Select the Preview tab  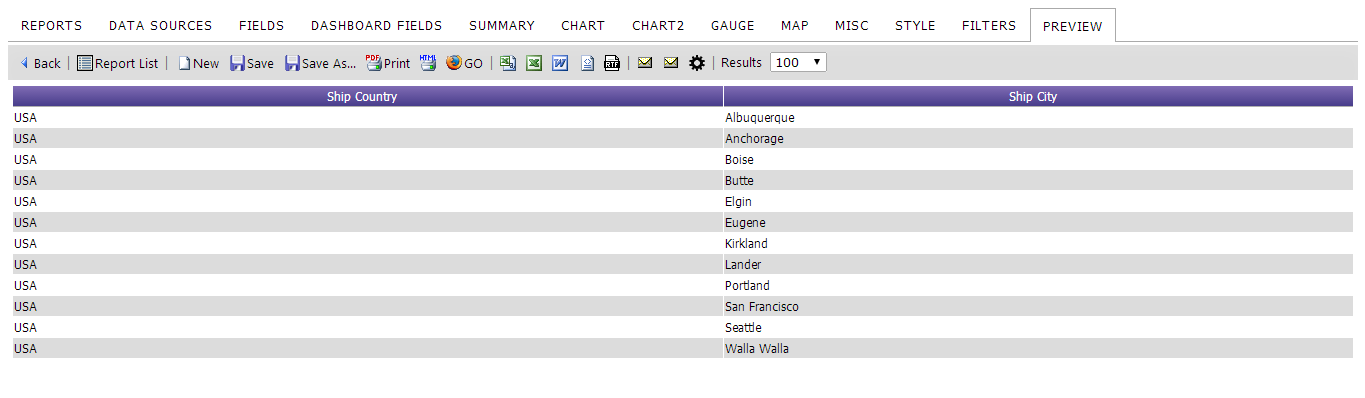coord(1073,26)
